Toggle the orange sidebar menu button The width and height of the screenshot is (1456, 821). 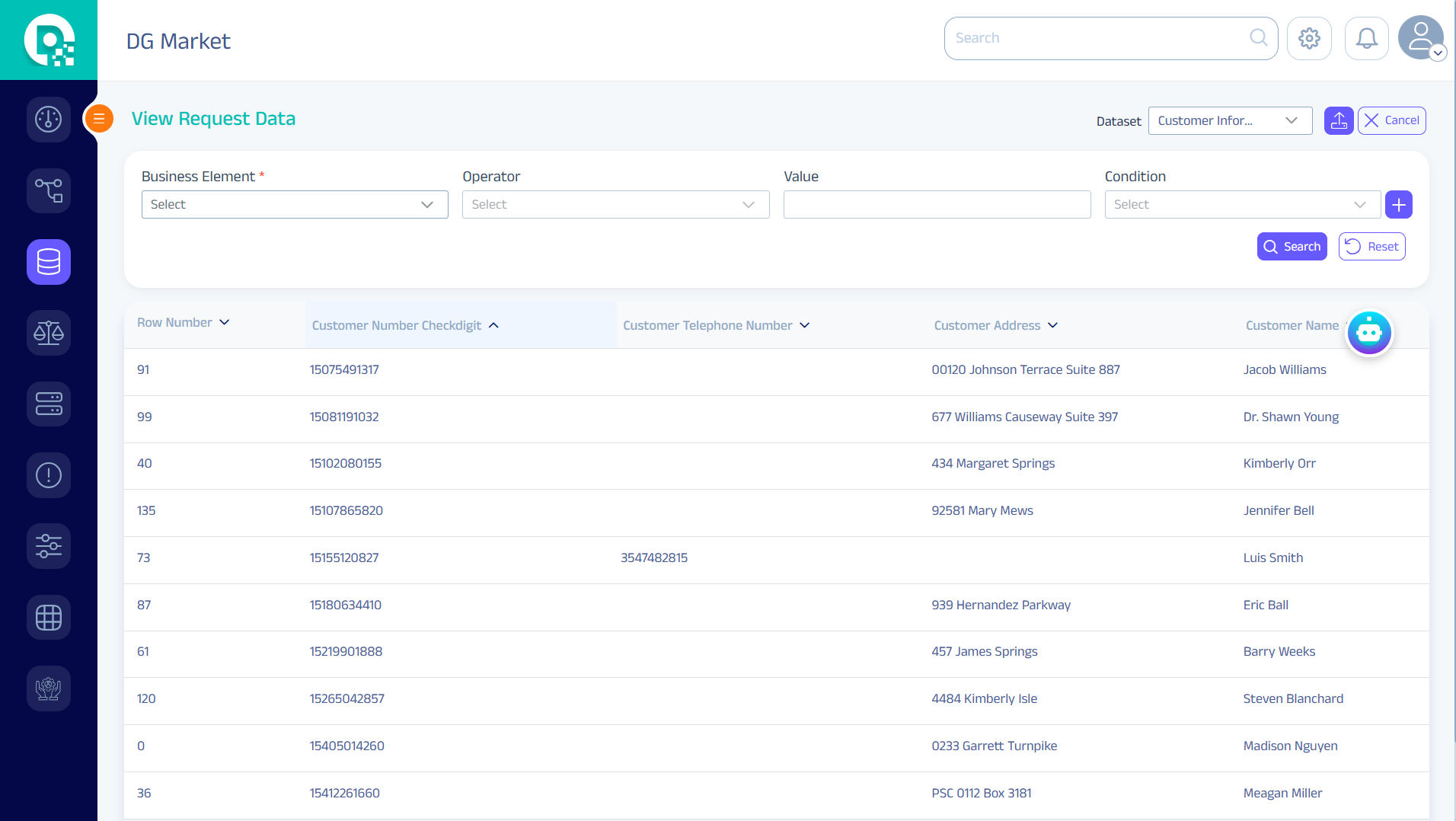pyautogui.click(x=99, y=119)
